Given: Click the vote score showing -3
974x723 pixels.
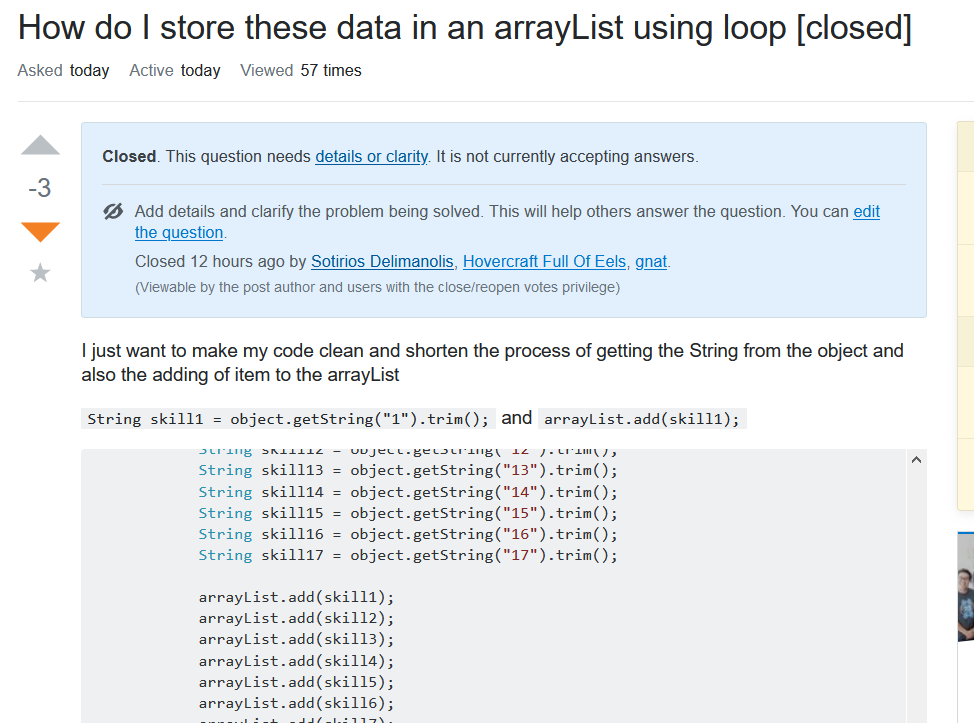Looking at the screenshot, I should (39, 189).
